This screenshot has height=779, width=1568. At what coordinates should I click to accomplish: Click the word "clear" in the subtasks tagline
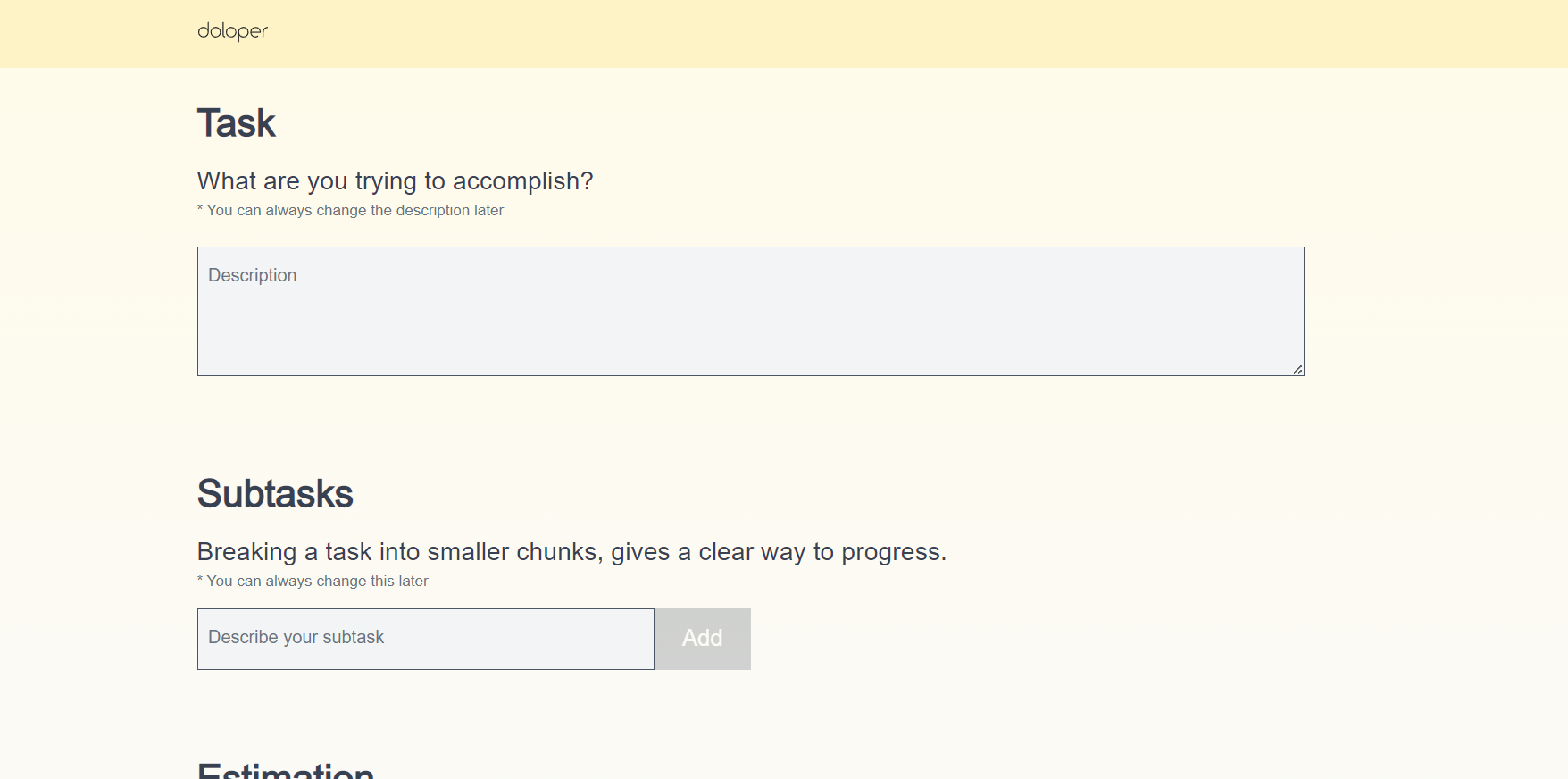click(725, 552)
